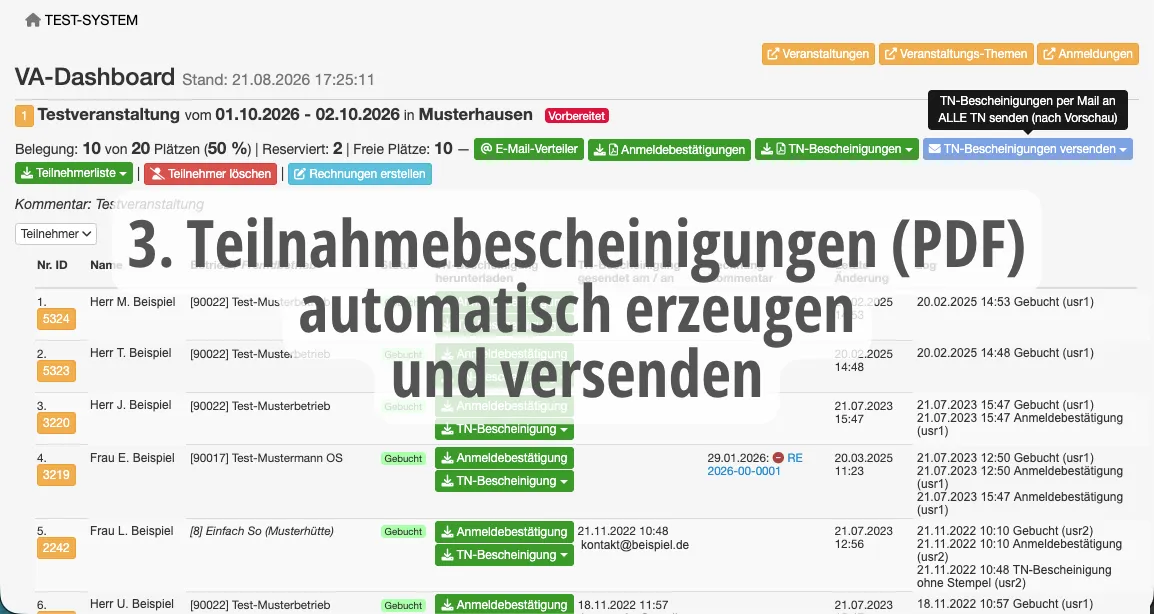Screen dimensions: 1154x614
Task: Click the Testveranstaltung event title
Action: 109,115
